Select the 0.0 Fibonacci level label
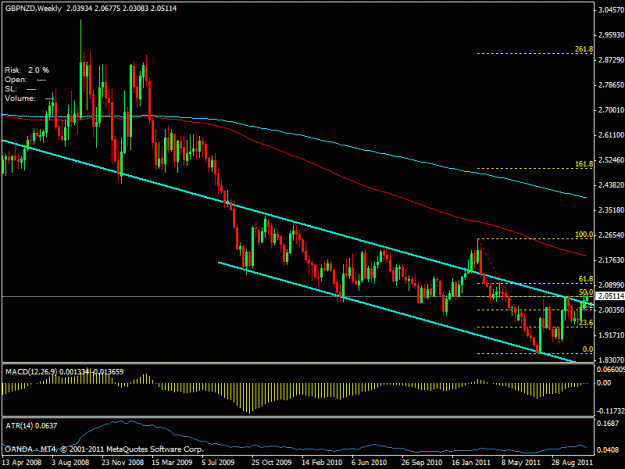The height and width of the screenshot is (469, 625). pos(588,349)
